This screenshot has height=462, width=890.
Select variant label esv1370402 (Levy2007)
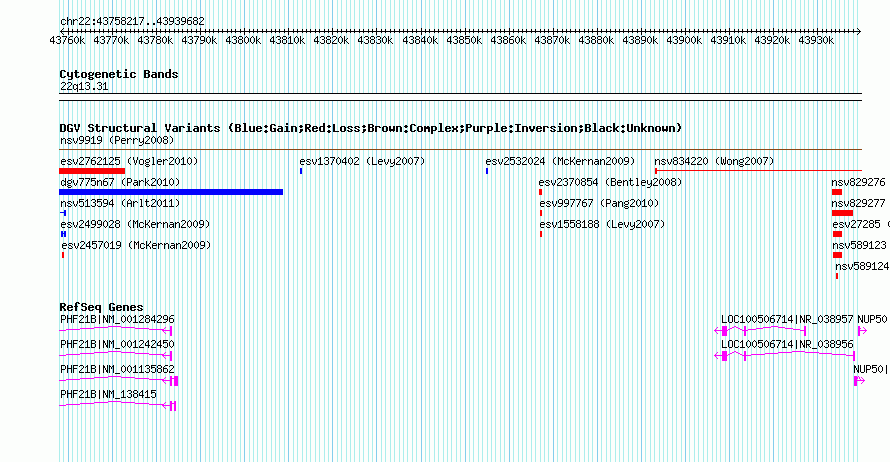362,161
